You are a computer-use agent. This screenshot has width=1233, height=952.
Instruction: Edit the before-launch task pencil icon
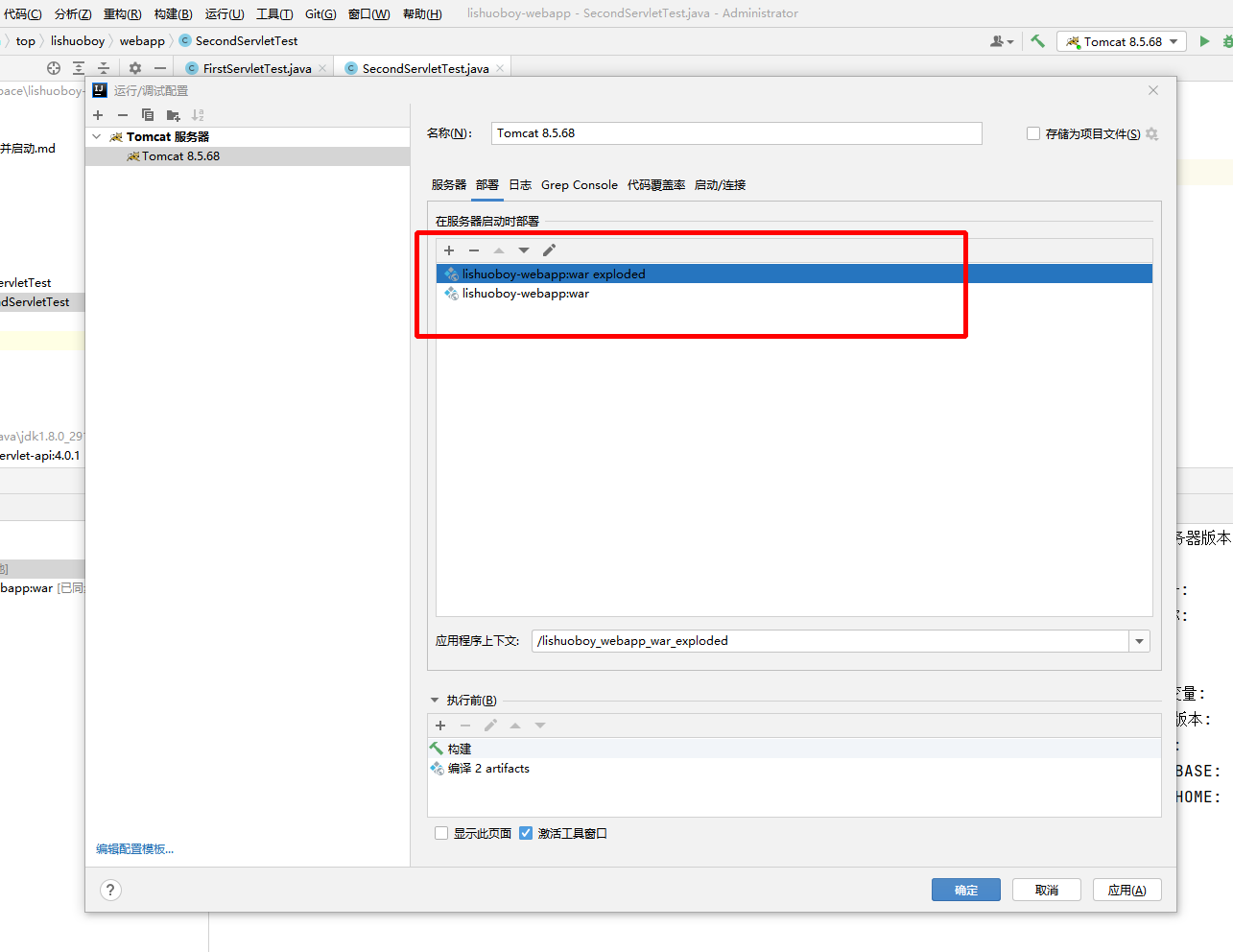point(490,726)
